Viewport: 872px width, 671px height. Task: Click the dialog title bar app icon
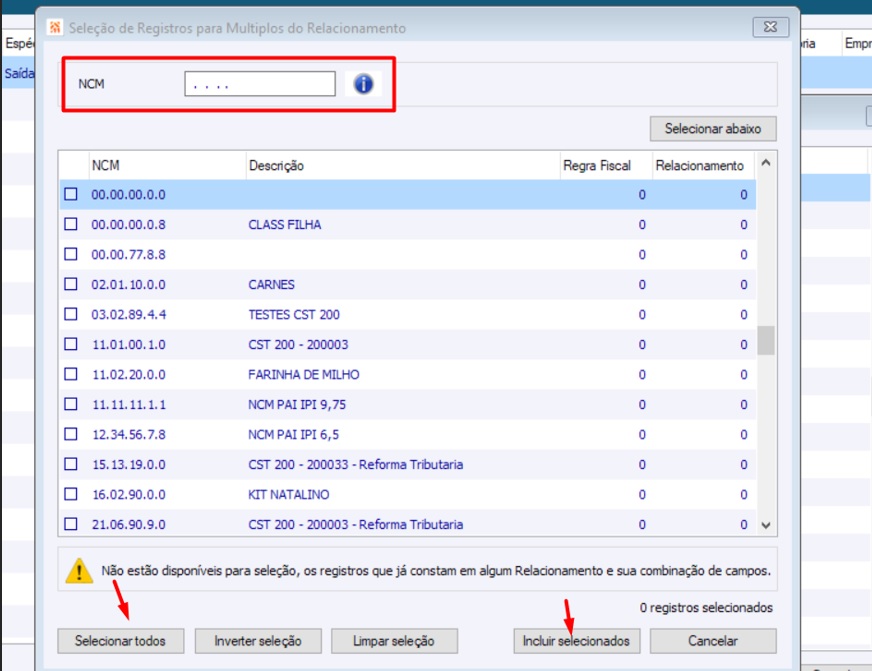[54, 27]
